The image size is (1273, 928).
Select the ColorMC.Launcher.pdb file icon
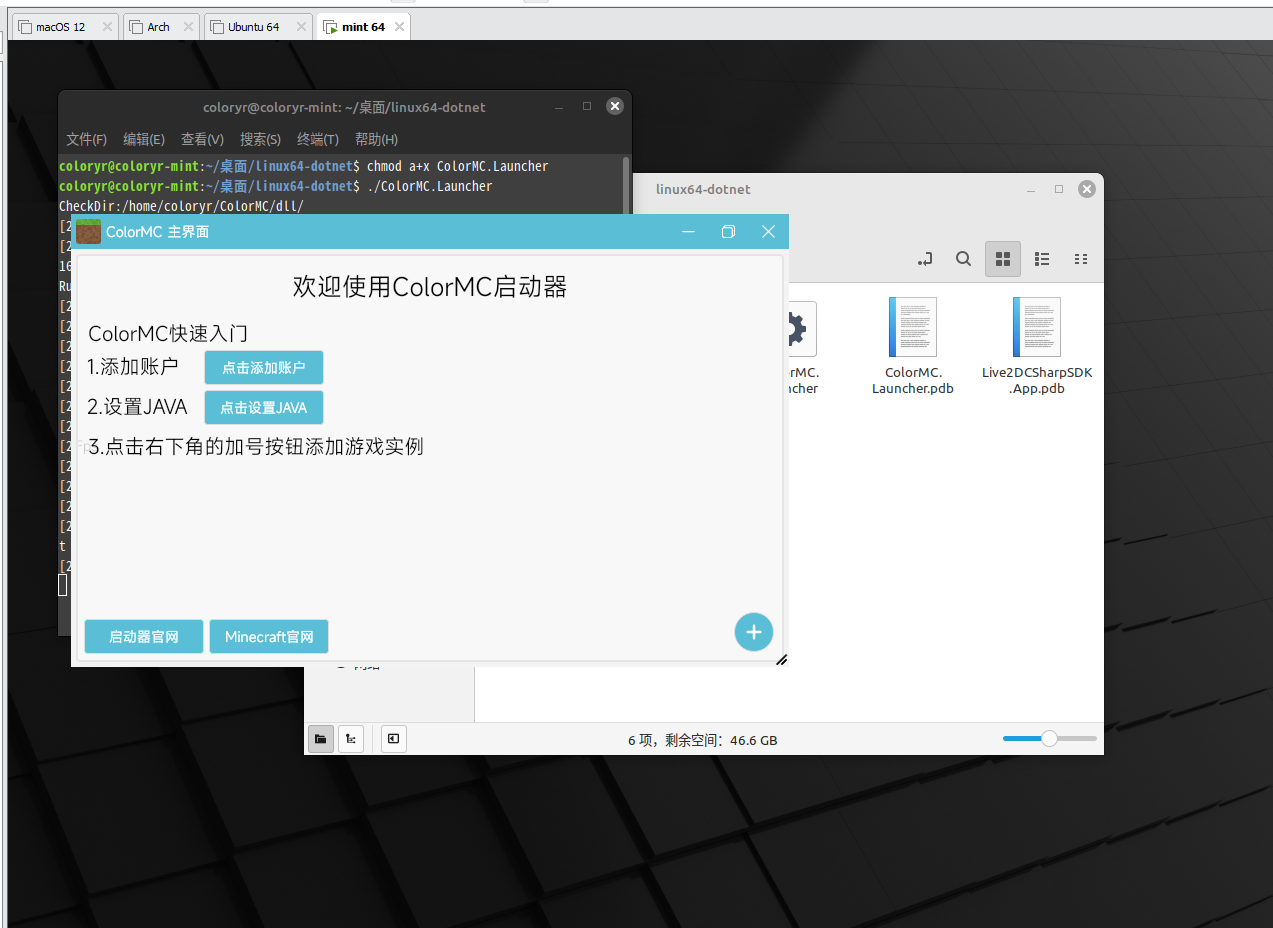(913, 327)
